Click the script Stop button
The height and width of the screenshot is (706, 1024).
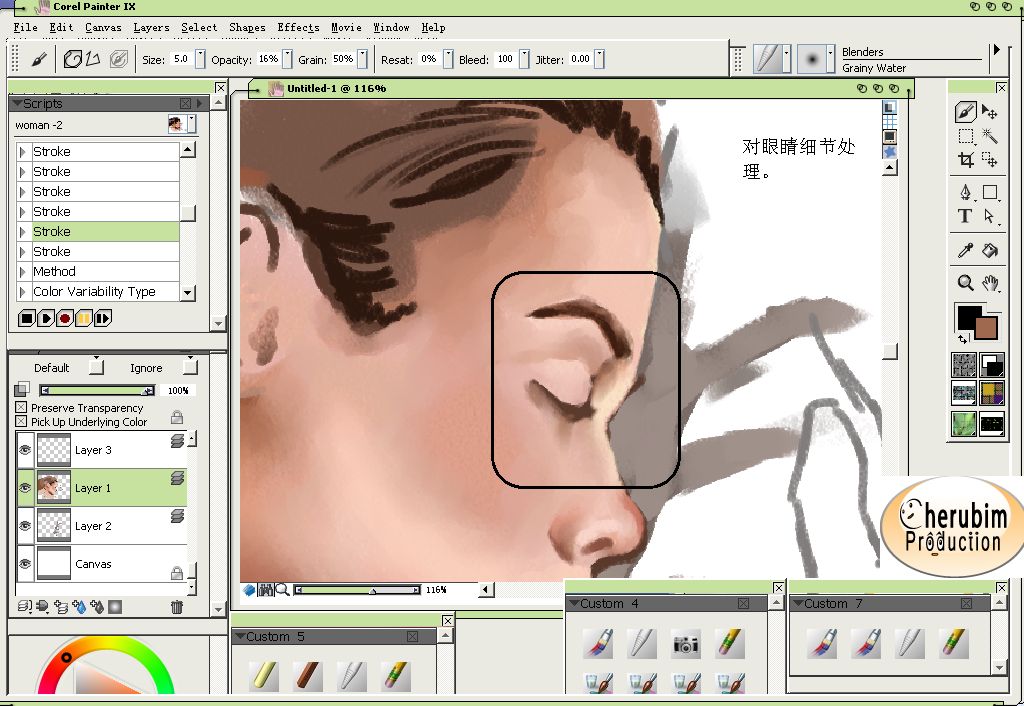(26, 319)
